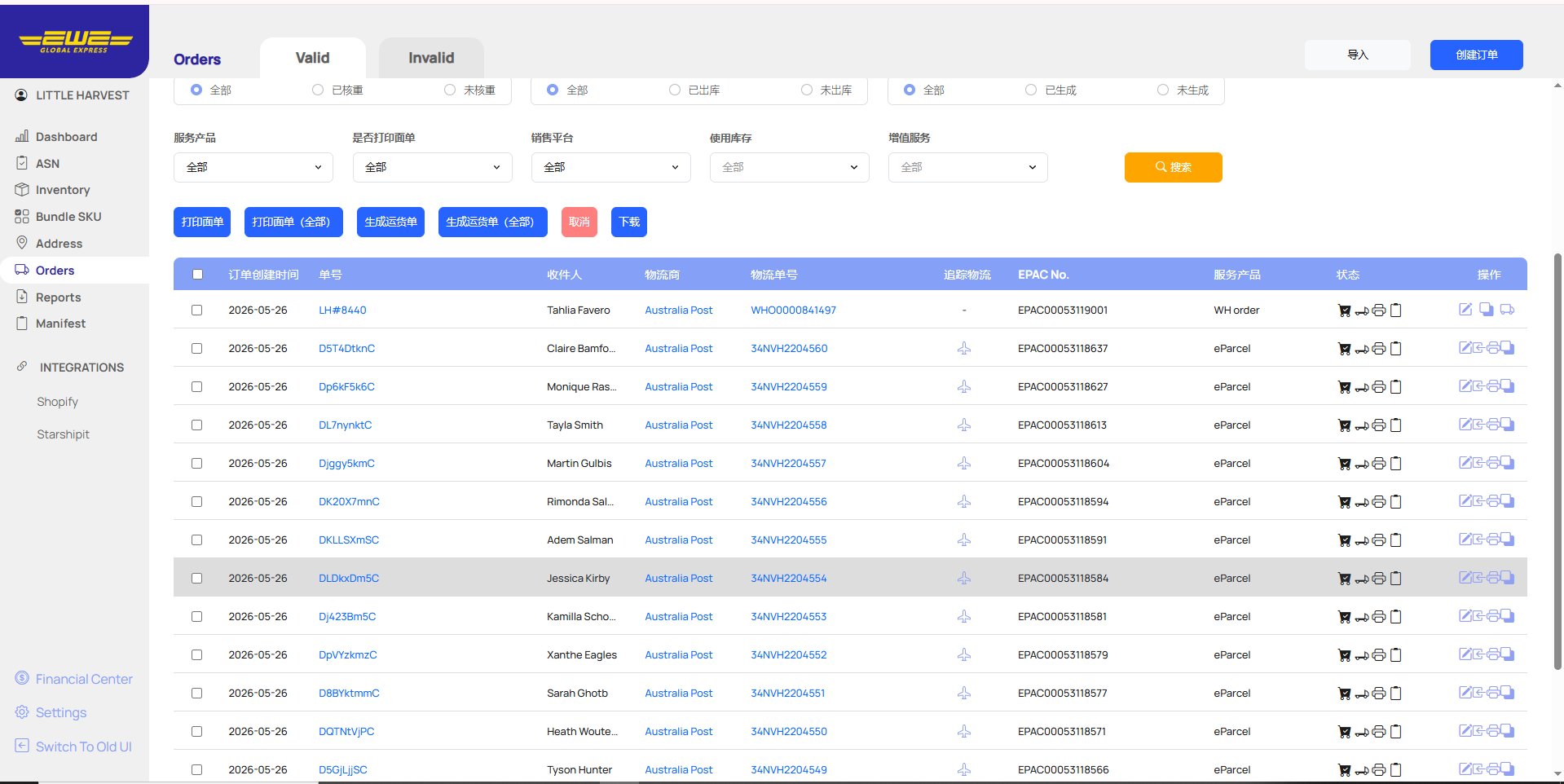The width and height of the screenshot is (1564, 784).
Task: Open the 服务产品 dropdown
Action: [x=253, y=167]
